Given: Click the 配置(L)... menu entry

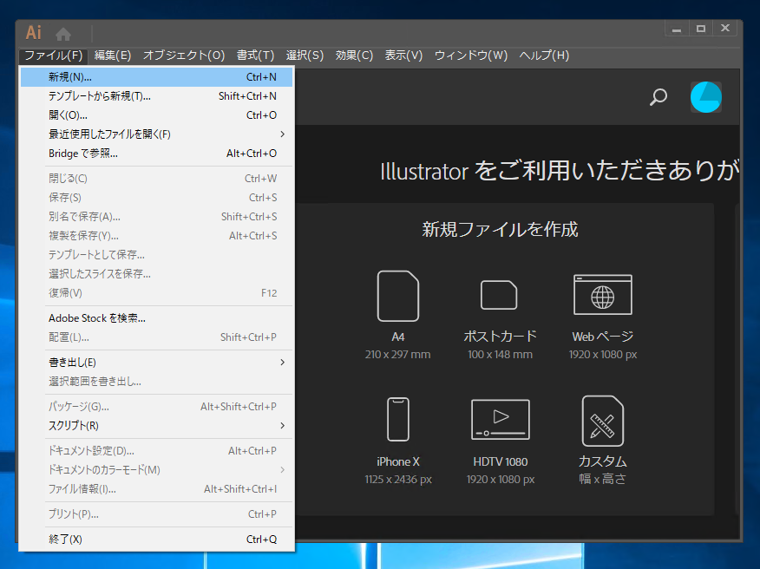Looking at the screenshot, I should tap(157, 337).
